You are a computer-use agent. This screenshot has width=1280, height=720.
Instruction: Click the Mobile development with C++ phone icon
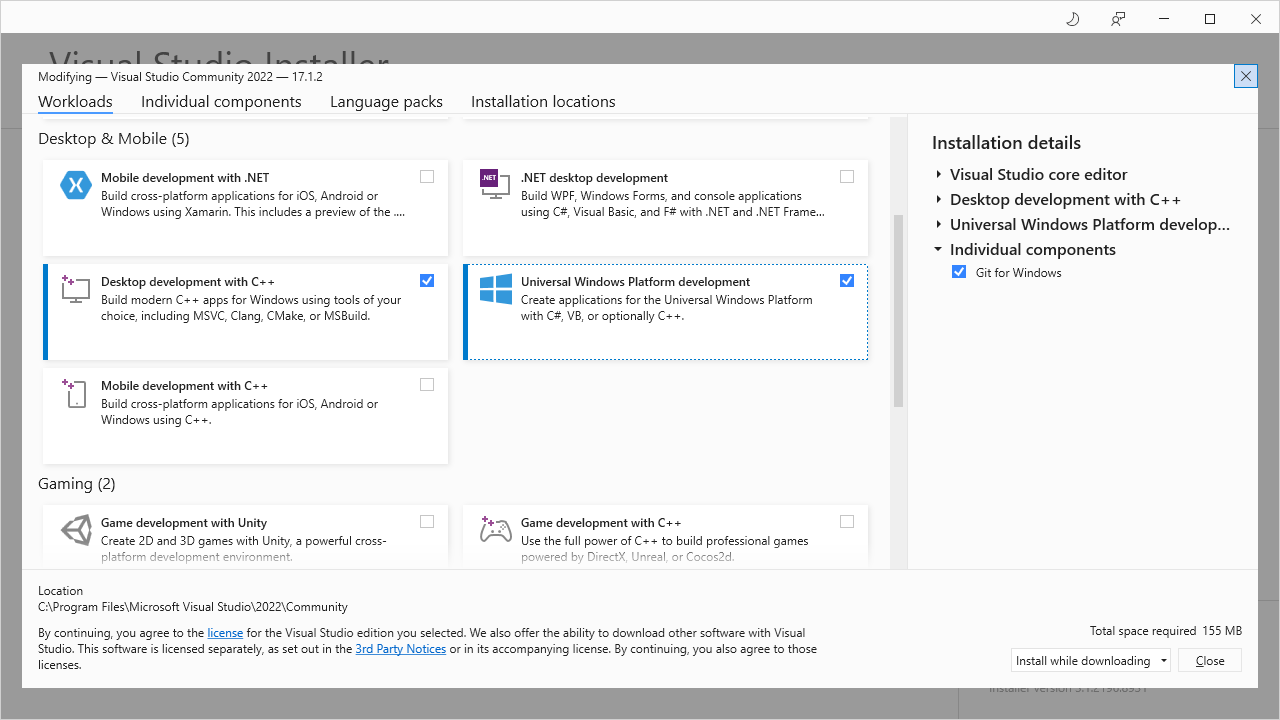[x=76, y=393]
